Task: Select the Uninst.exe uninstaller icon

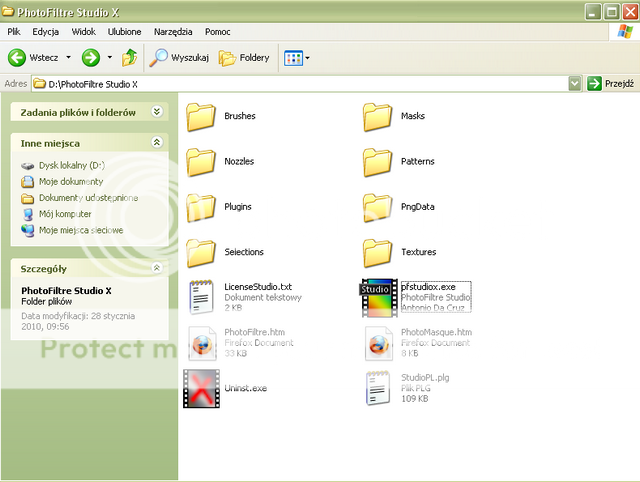Action: tap(201, 388)
